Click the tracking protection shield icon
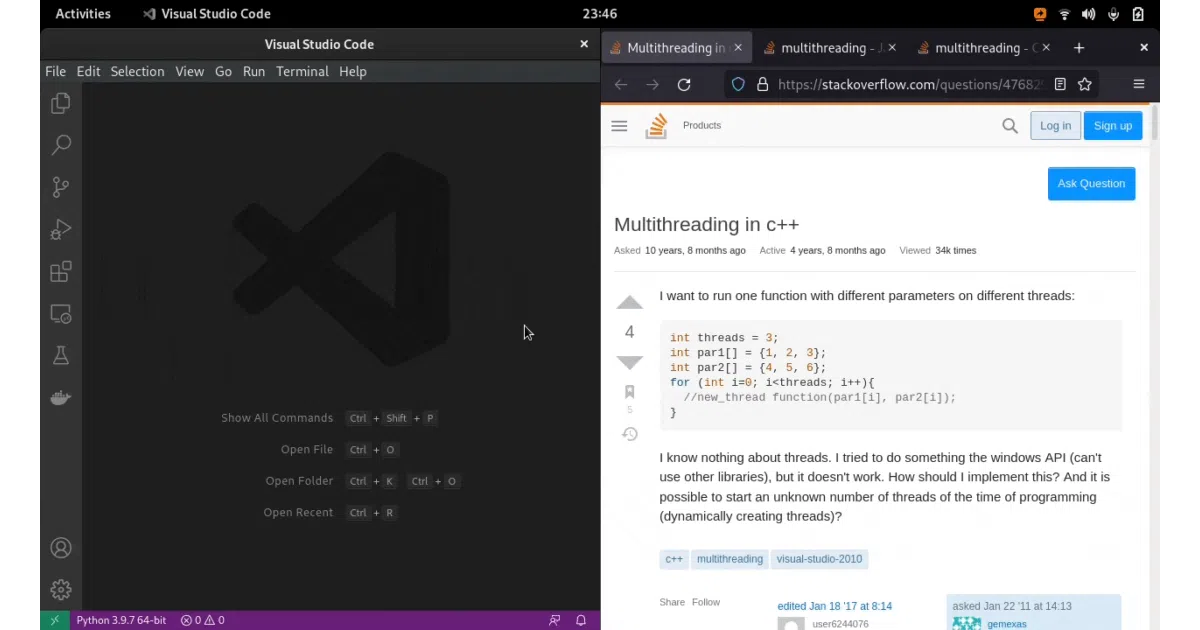The width and height of the screenshot is (1200, 630). click(739, 84)
